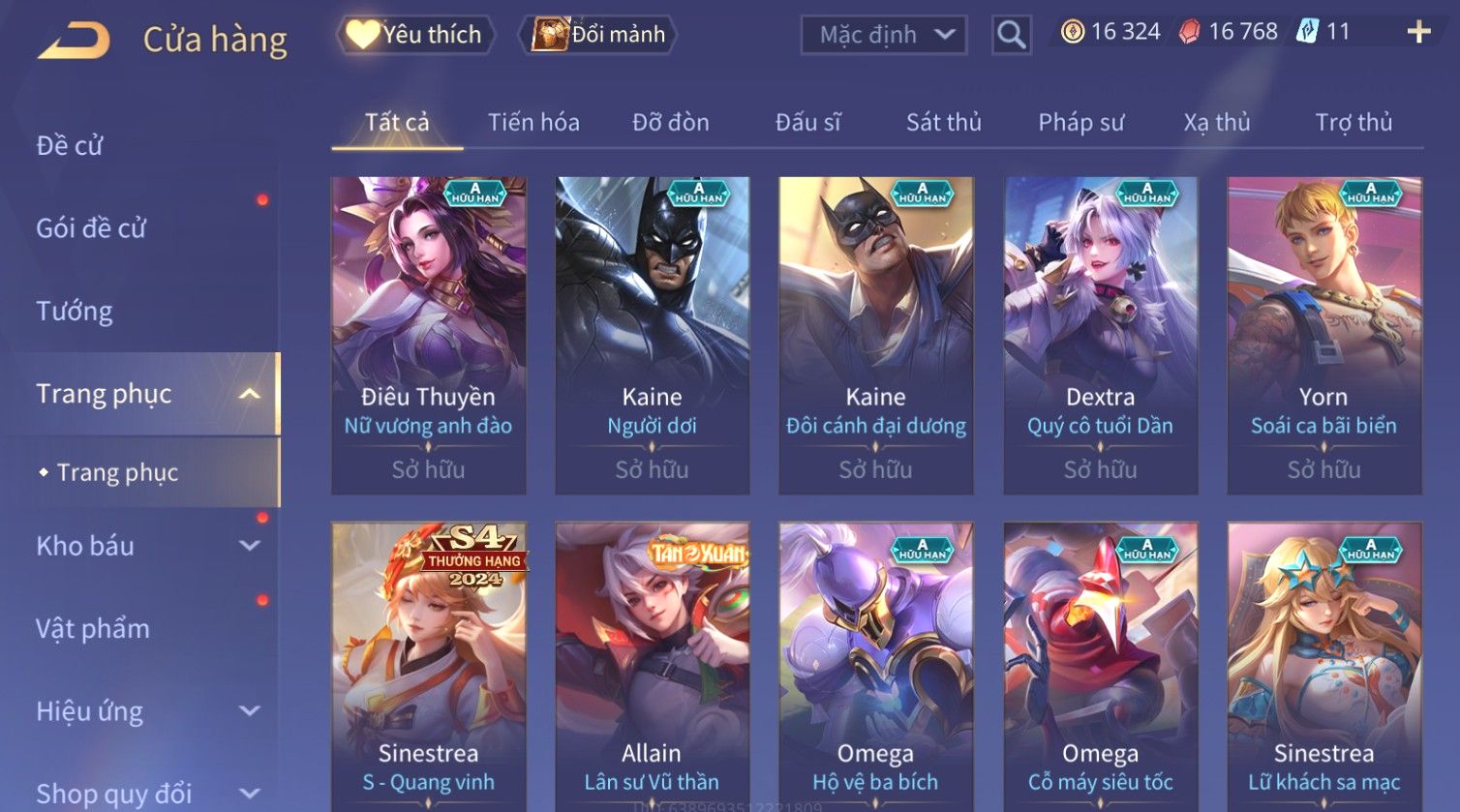The width and height of the screenshot is (1460, 812).
Task: Open Kaine Người dơi skin card
Action: click(652, 335)
